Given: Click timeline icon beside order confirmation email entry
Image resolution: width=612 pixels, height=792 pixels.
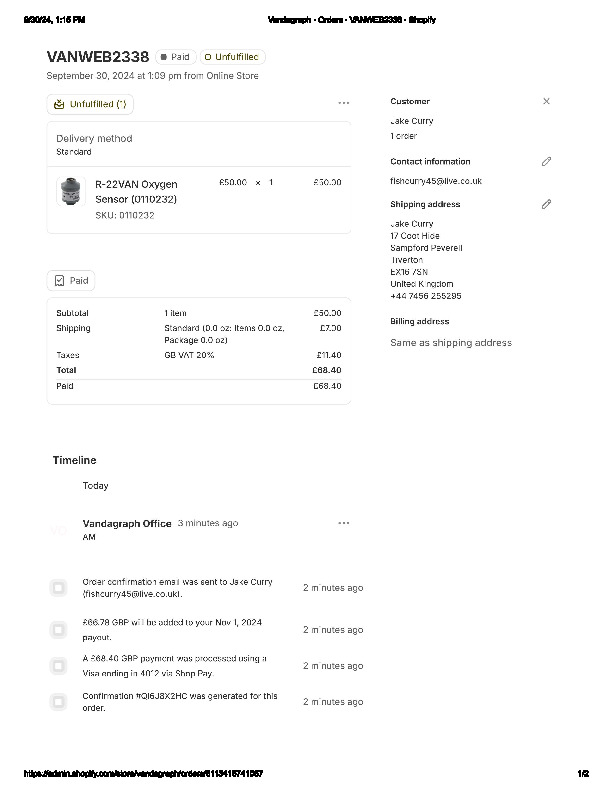Looking at the screenshot, I should point(58,588).
